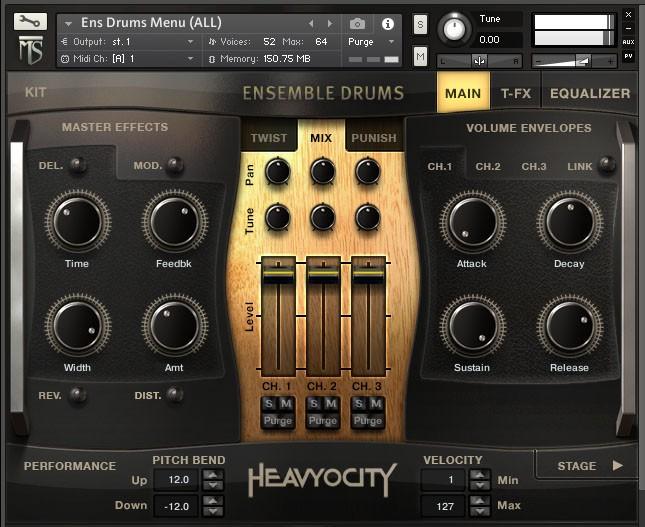This screenshot has width=645, height=527.
Task: Select the TWIST tab
Action: 268,138
